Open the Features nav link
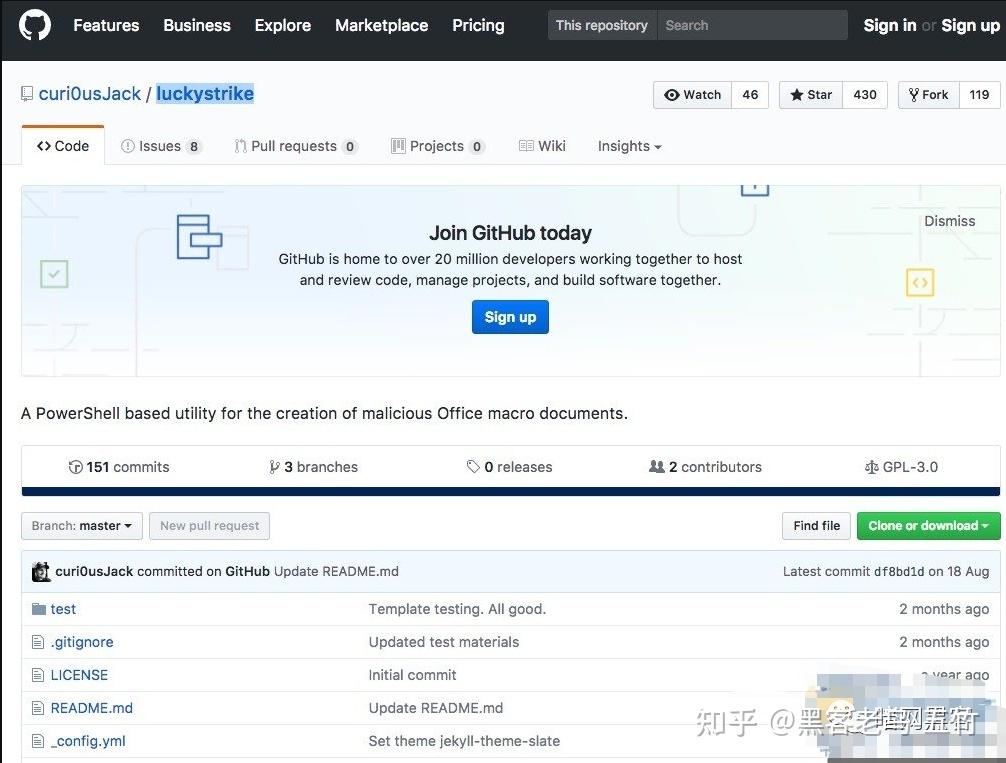The height and width of the screenshot is (763, 1006). [x=106, y=26]
